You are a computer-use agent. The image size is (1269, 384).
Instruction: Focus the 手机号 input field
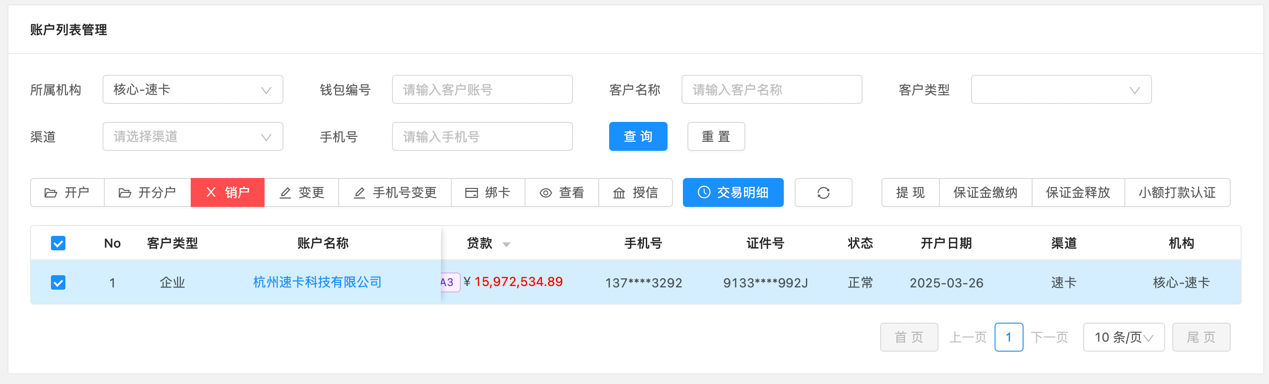[482, 136]
